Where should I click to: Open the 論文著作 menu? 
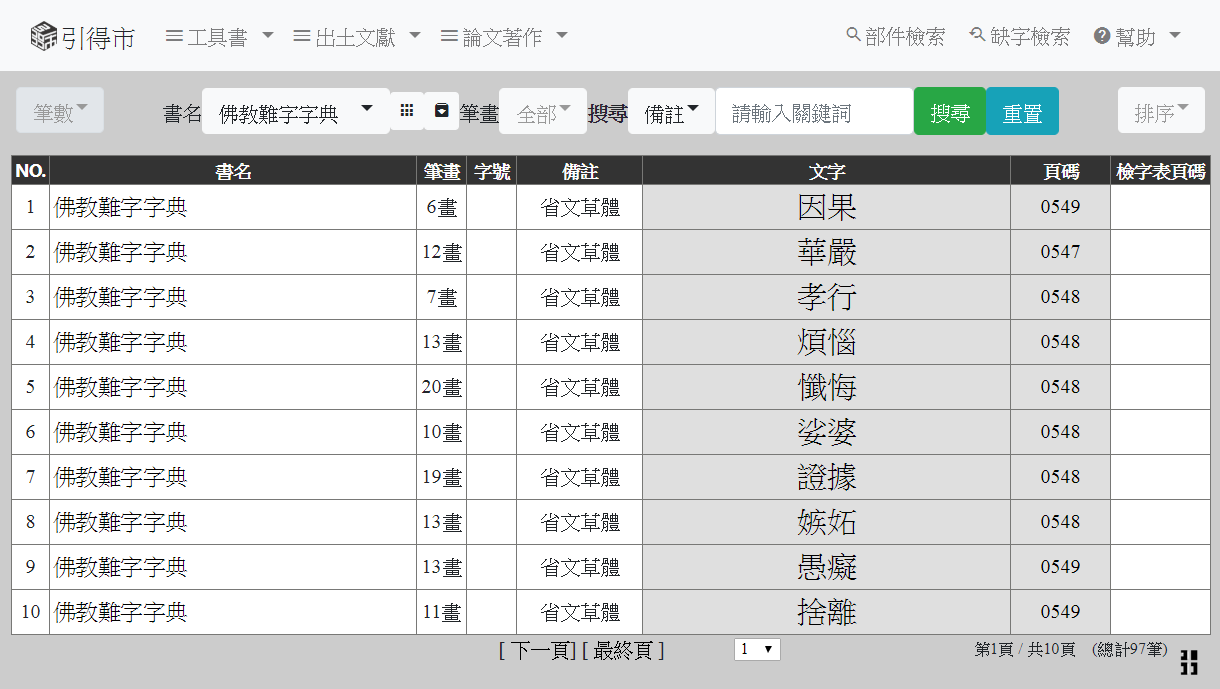[x=504, y=37]
